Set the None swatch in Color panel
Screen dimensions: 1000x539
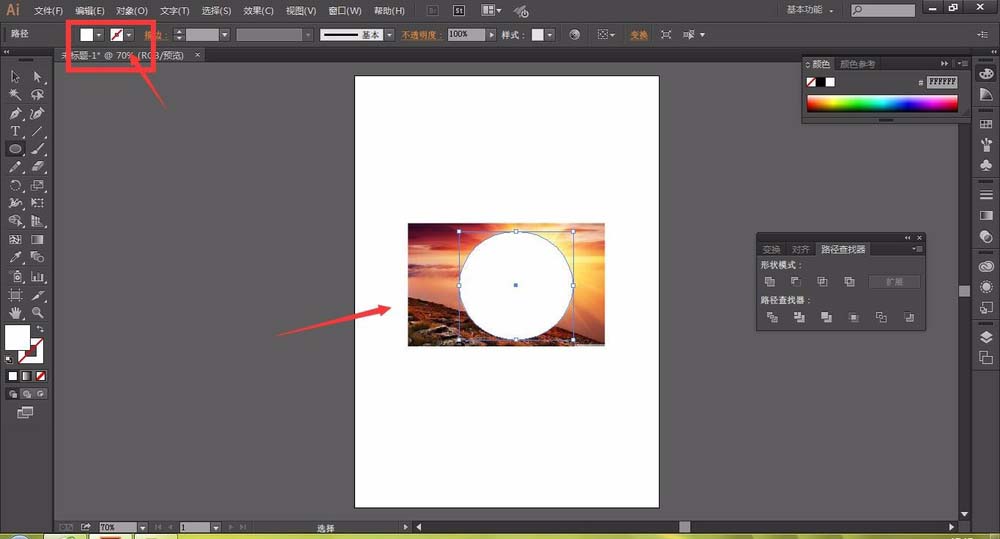click(x=813, y=82)
